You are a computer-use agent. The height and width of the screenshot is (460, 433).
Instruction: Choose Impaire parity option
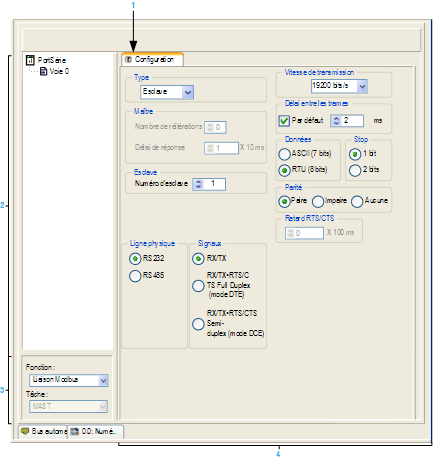pos(318,201)
